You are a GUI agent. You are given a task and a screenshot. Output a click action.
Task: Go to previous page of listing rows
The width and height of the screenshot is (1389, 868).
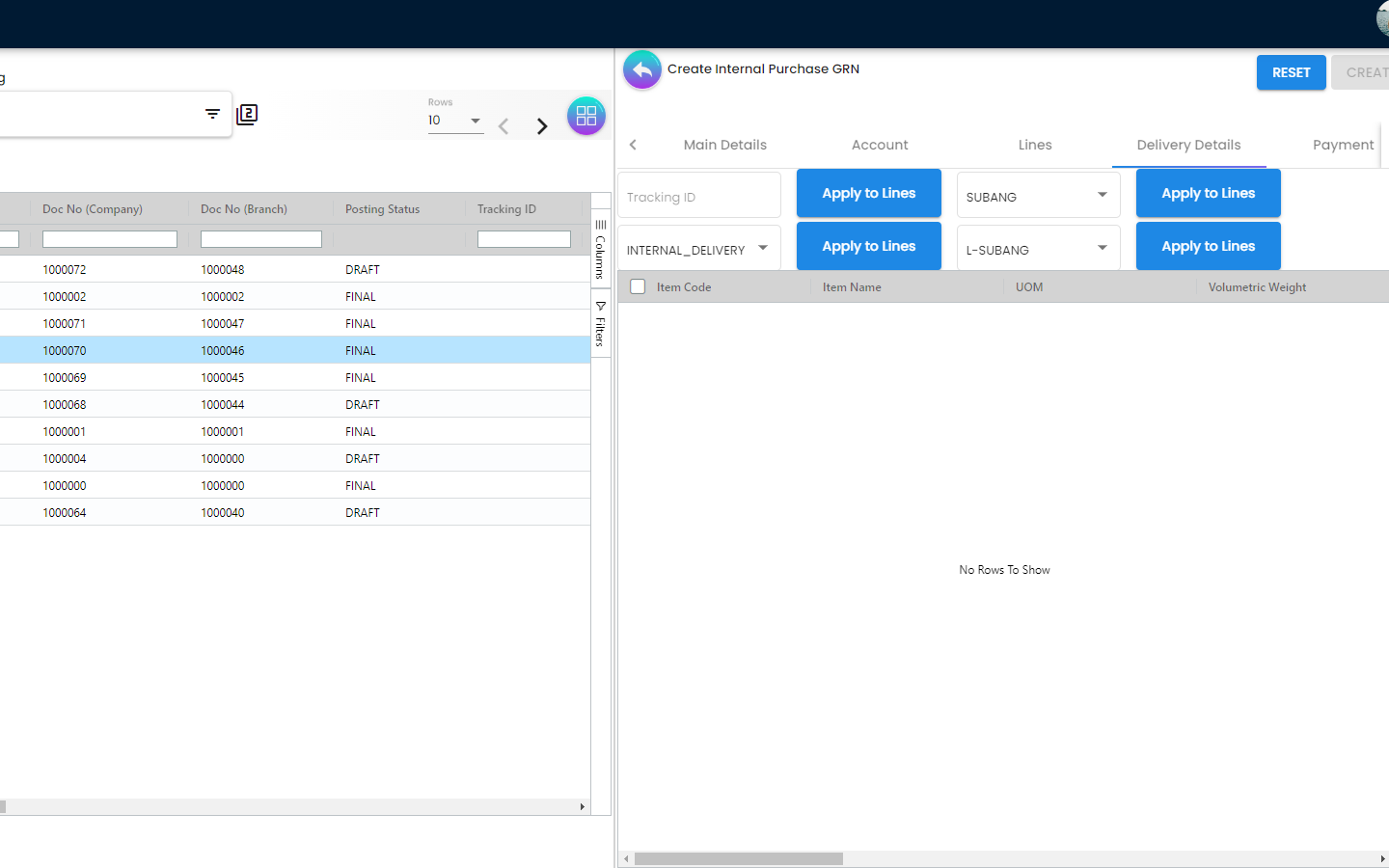coord(504,126)
